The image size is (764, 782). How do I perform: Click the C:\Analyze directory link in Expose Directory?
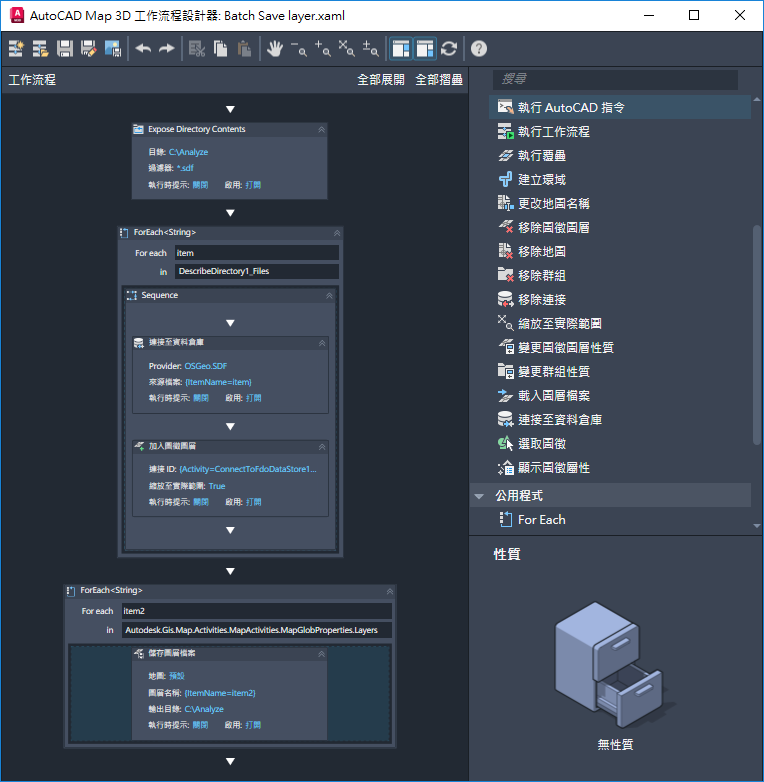tap(189, 152)
